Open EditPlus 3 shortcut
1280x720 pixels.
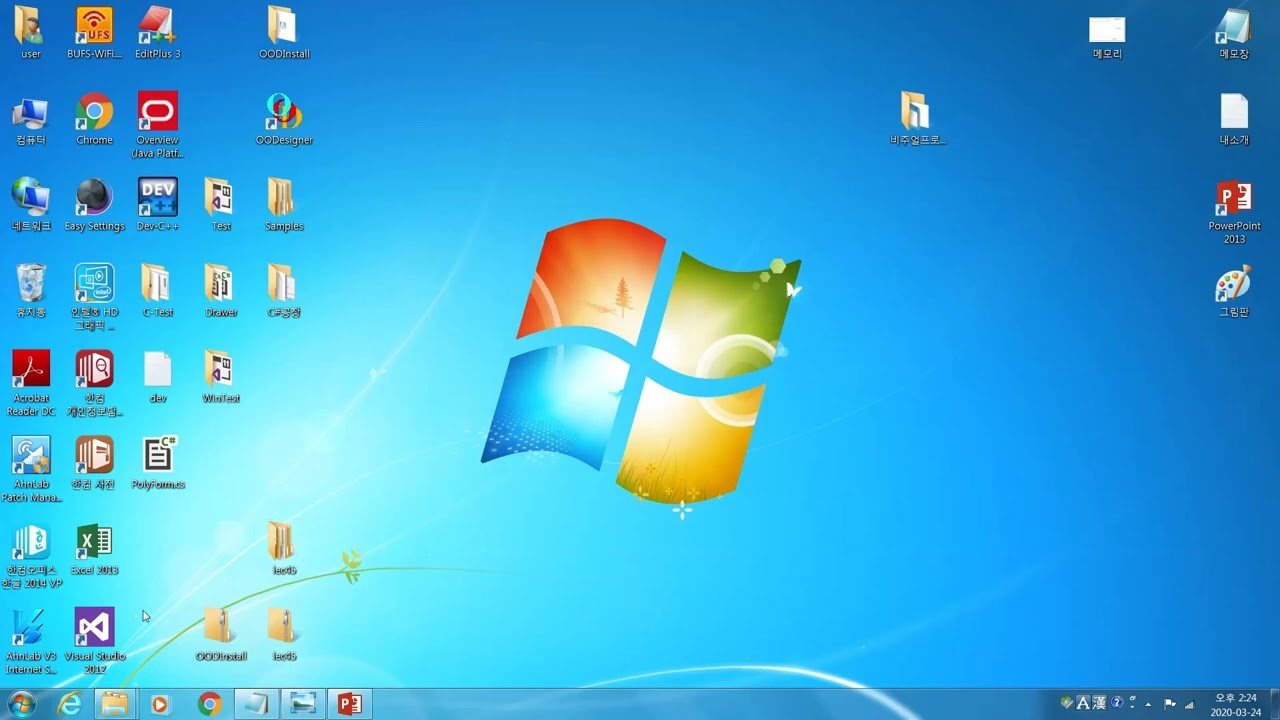tap(157, 32)
